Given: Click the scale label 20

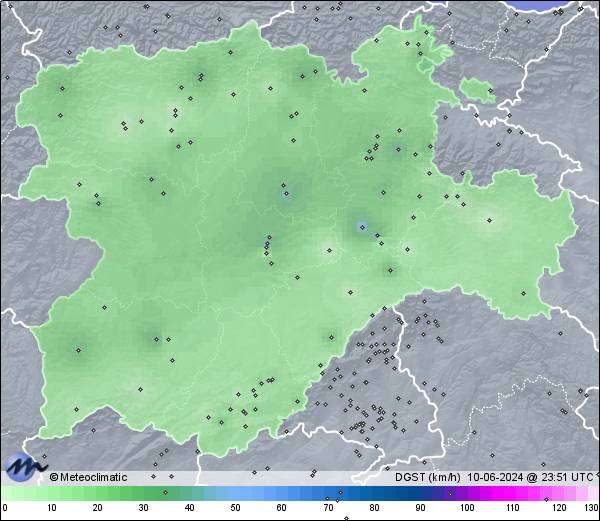Looking at the screenshot, I should click(98, 508).
